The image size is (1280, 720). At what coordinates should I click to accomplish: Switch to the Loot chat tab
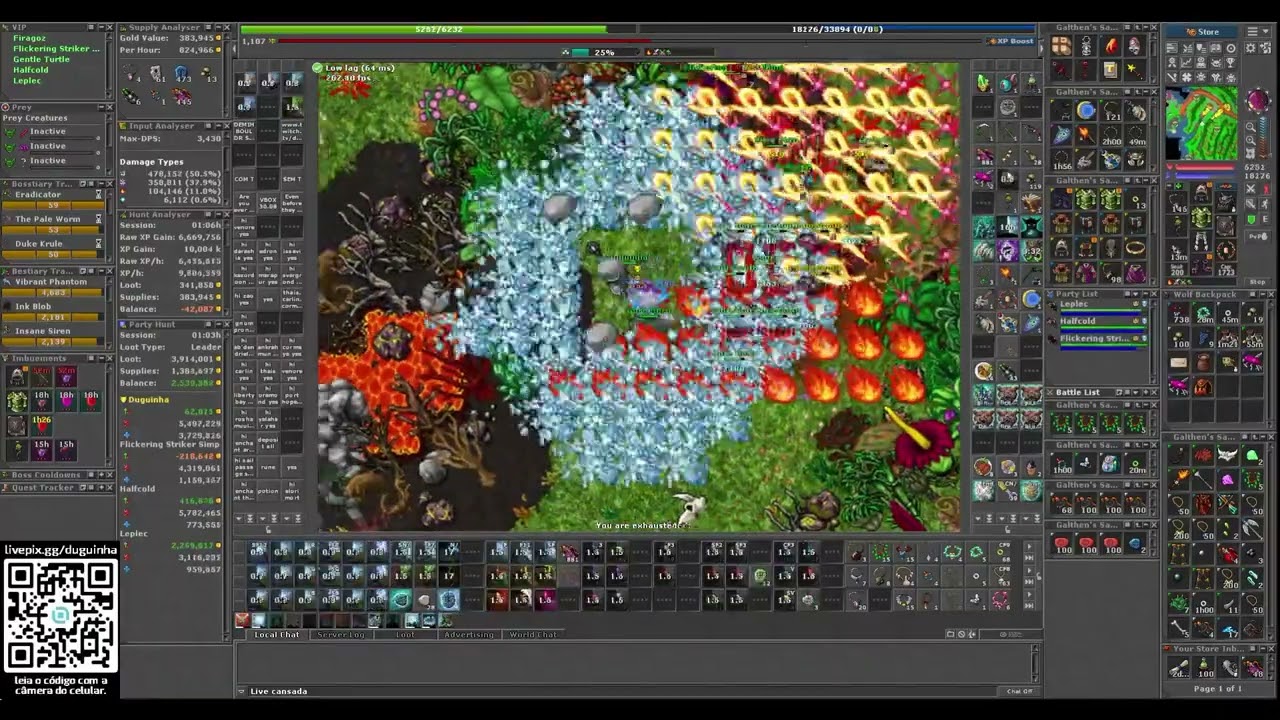[x=405, y=634]
